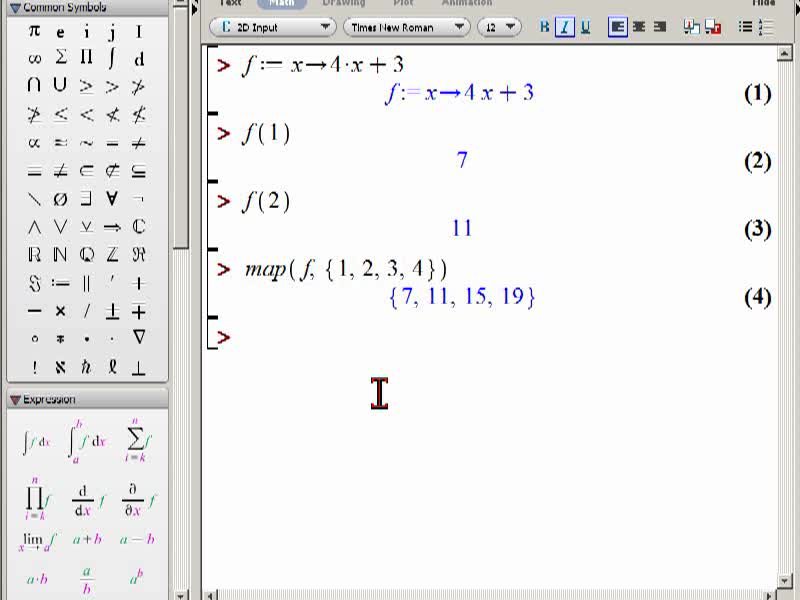Click equation label (4)

click(x=757, y=298)
